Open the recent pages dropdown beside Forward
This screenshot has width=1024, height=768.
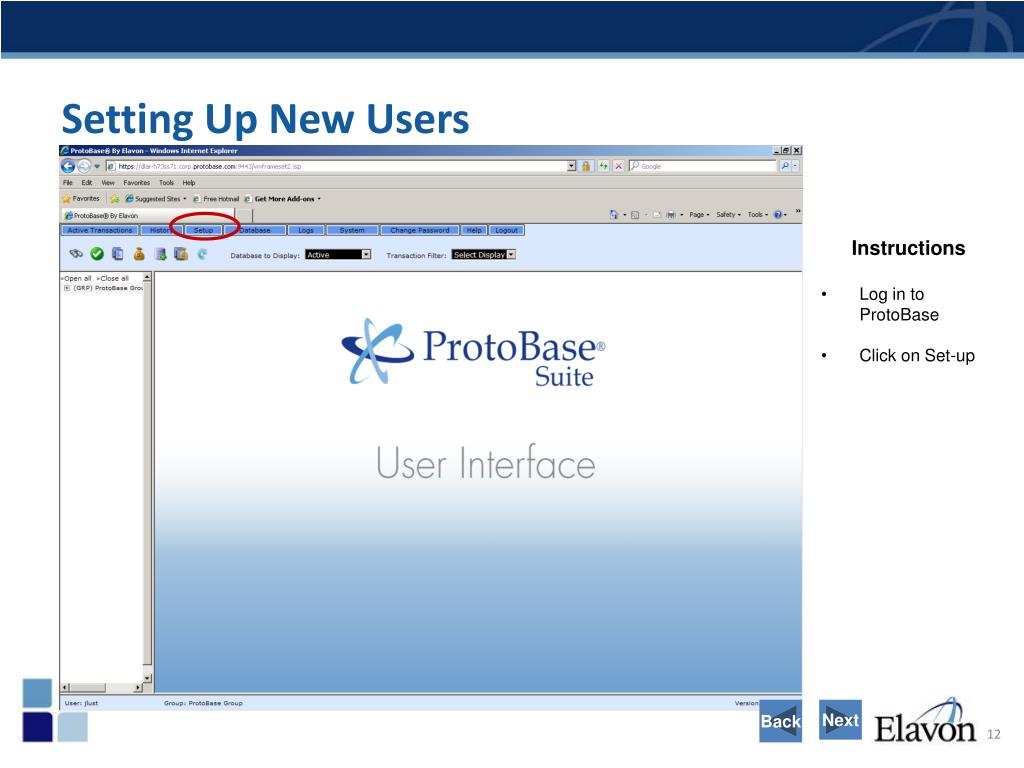[x=97, y=166]
